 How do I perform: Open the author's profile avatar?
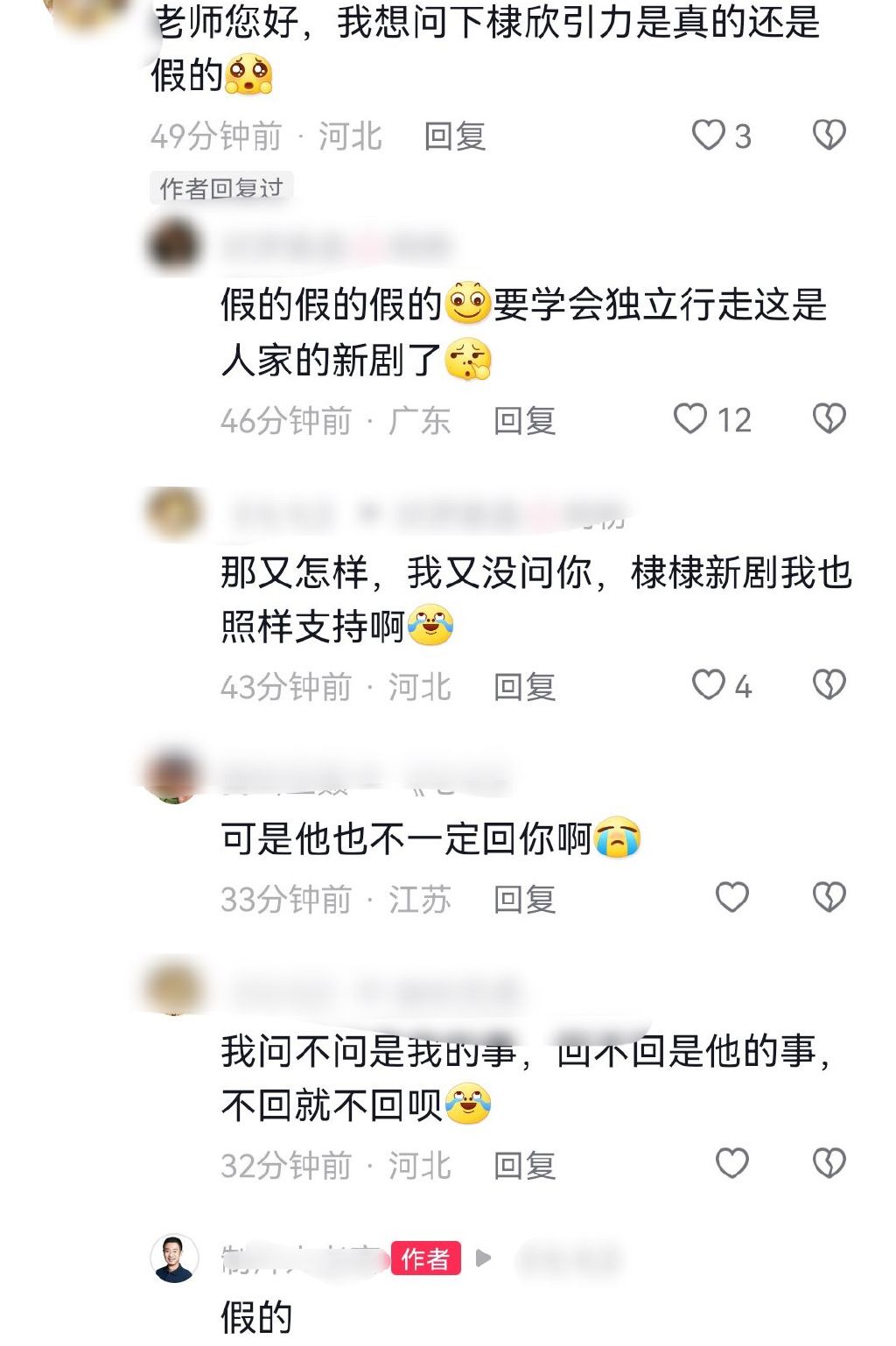pyautogui.click(x=173, y=1258)
